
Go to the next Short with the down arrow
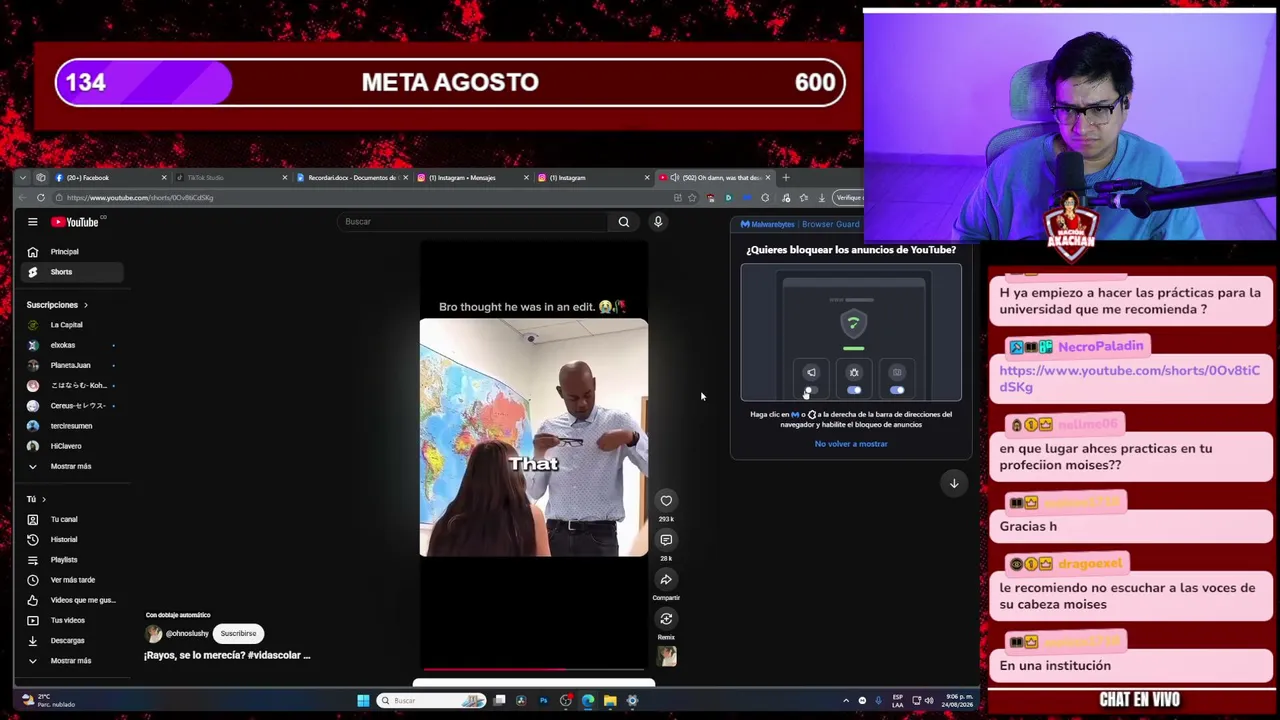[x=954, y=483]
